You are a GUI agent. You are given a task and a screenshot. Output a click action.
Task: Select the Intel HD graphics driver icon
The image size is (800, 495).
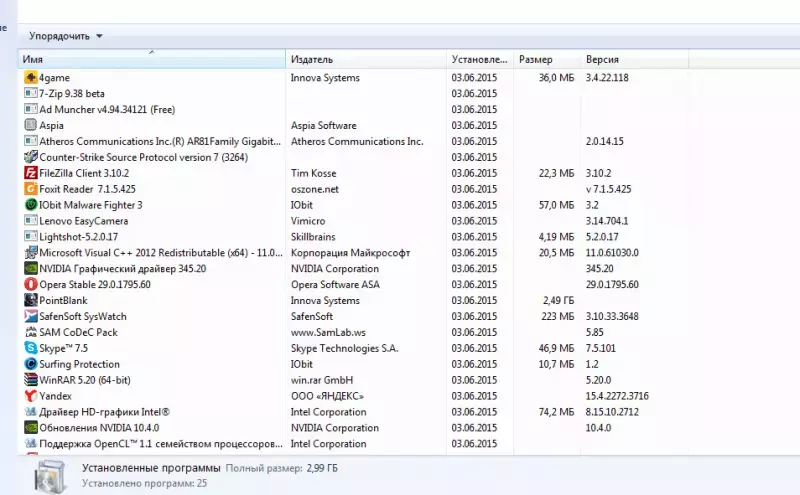[31, 412]
